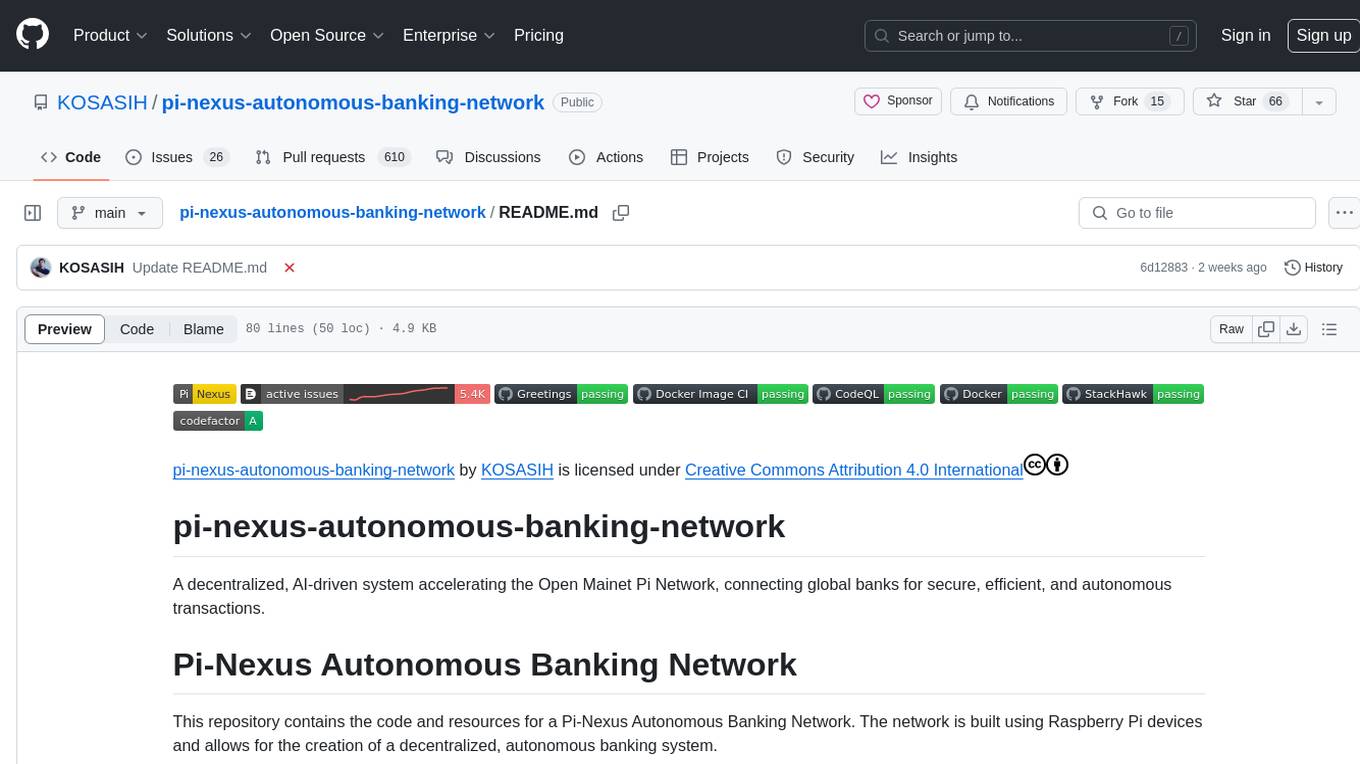Open the main branch selector
The width and height of the screenshot is (1360, 764).
(110, 213)
